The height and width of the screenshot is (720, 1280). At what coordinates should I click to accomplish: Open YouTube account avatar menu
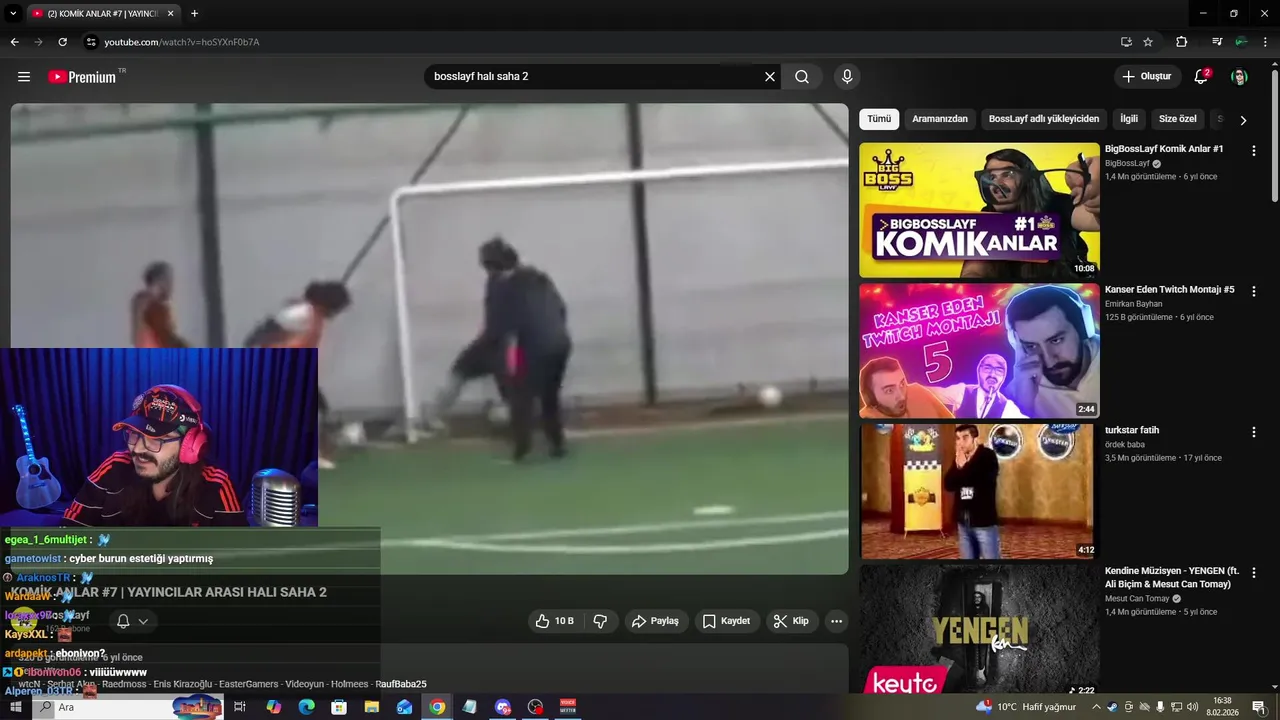1239,77
